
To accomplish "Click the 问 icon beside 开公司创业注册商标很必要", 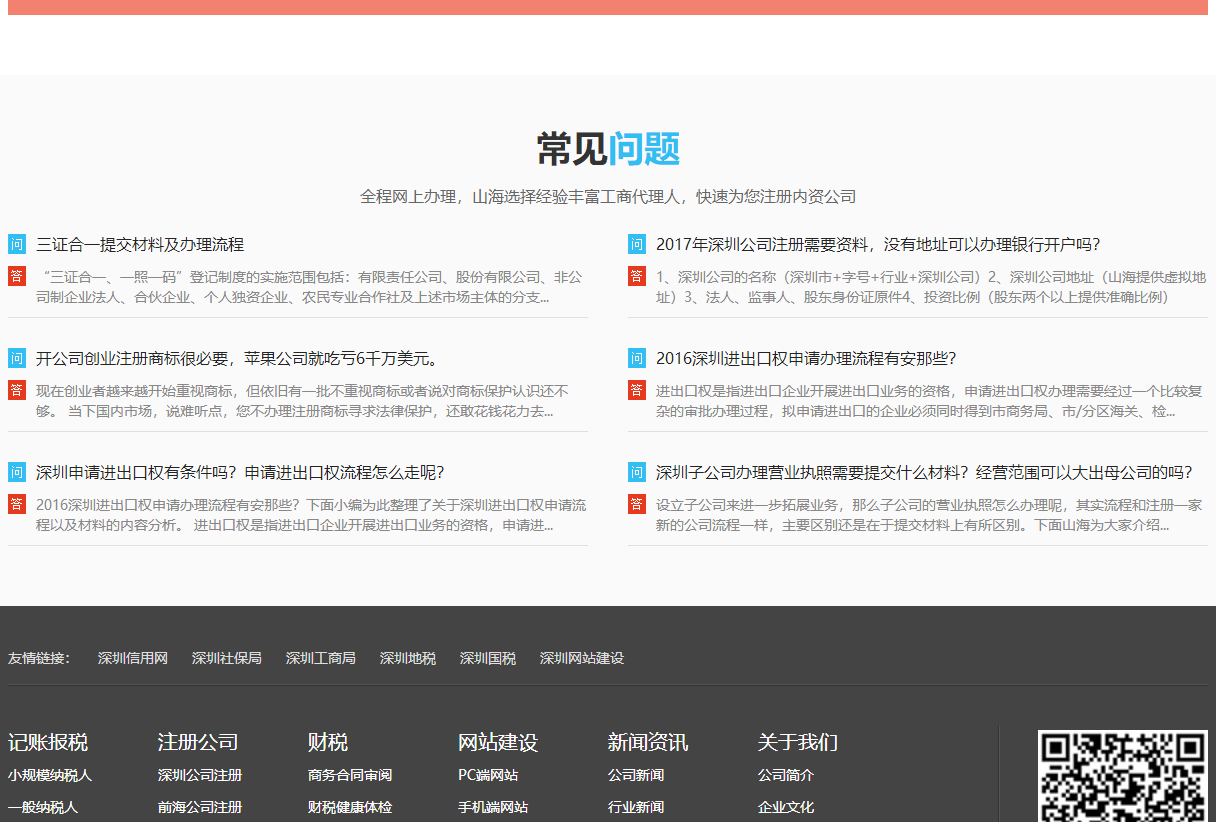I will 17,358.
